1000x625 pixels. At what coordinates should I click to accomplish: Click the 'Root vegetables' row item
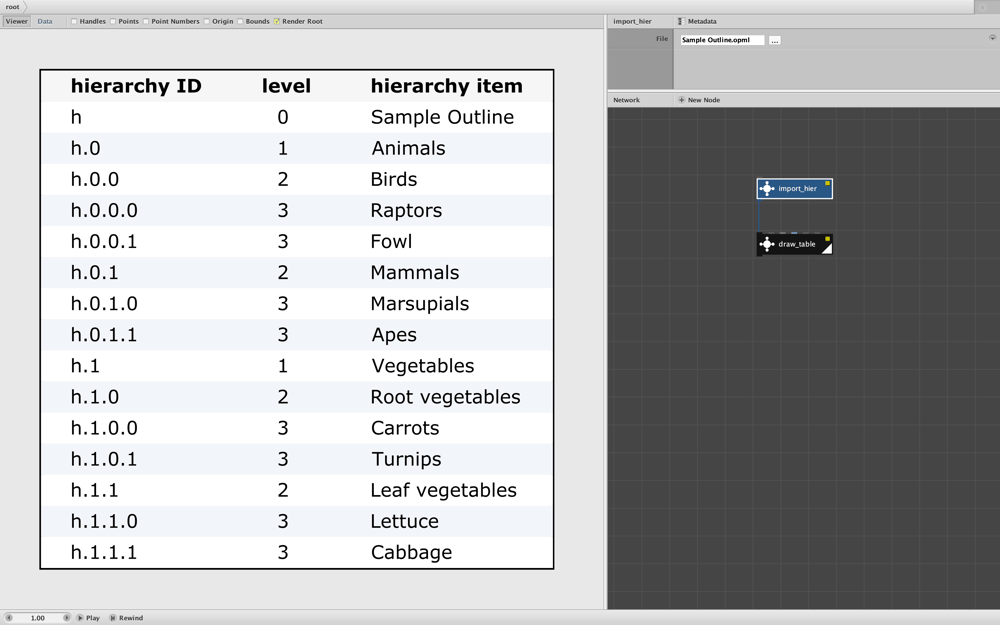pos(445,397)
